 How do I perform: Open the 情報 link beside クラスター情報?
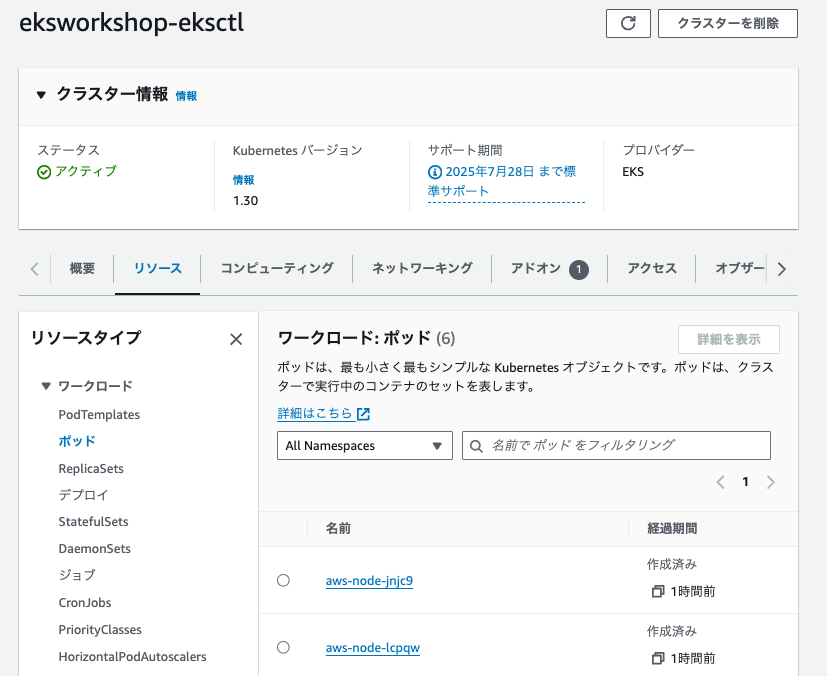[186, 96]
